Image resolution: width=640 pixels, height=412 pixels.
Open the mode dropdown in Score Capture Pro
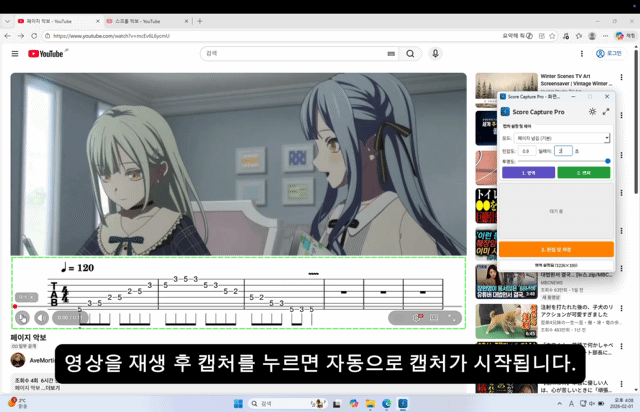(563, 138)
